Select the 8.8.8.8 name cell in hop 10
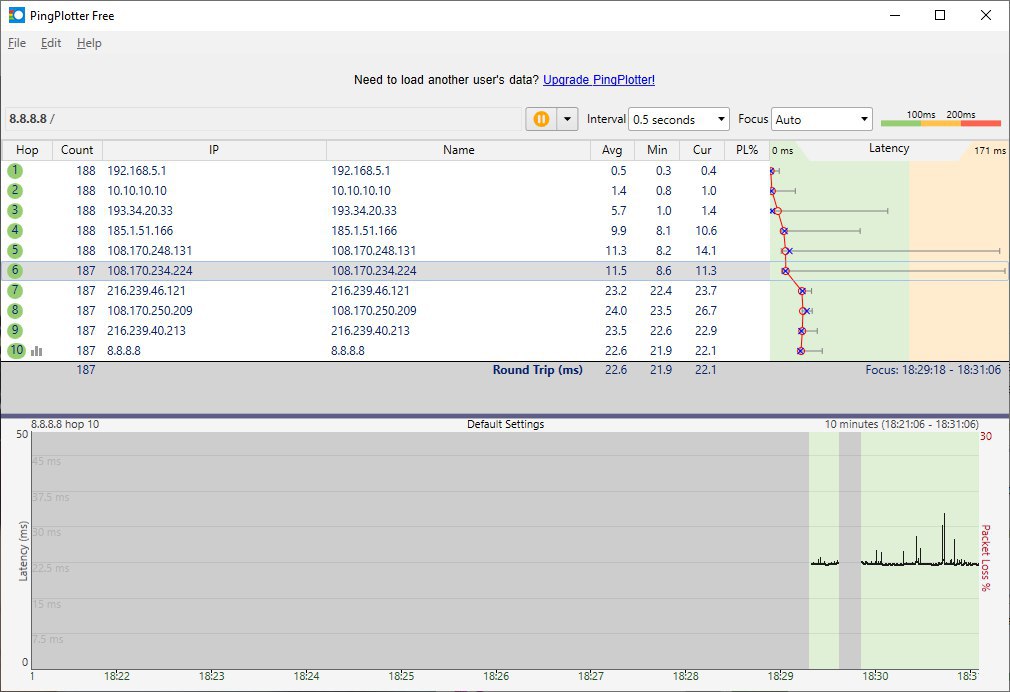Viewport: 1010px width, 692px height. tap(348, 351)
